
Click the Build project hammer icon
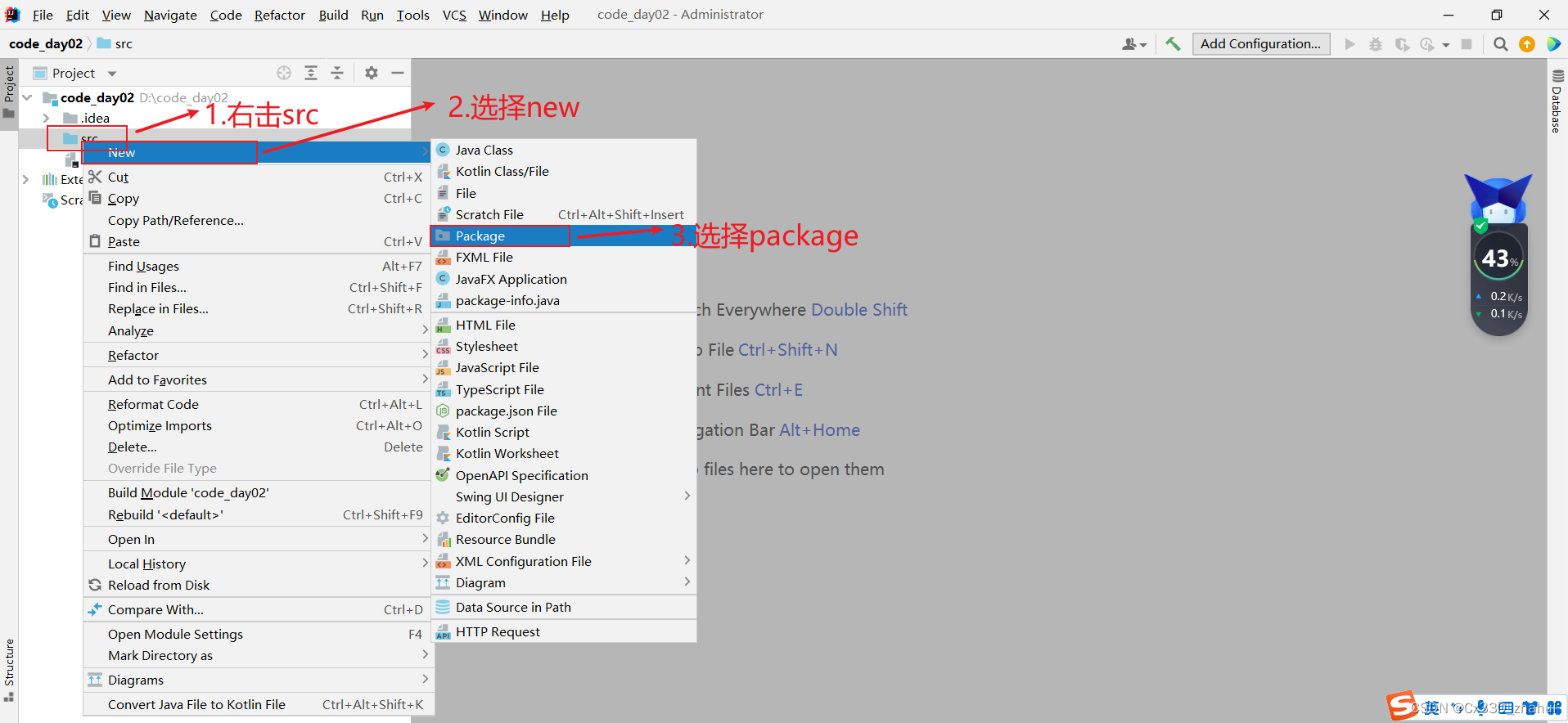click(1173, 44)
